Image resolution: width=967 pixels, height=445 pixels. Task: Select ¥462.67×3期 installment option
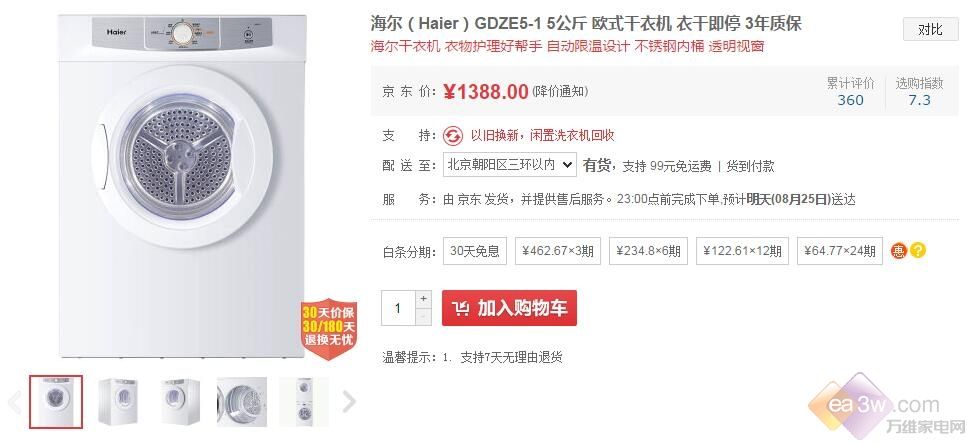[558, 251]
